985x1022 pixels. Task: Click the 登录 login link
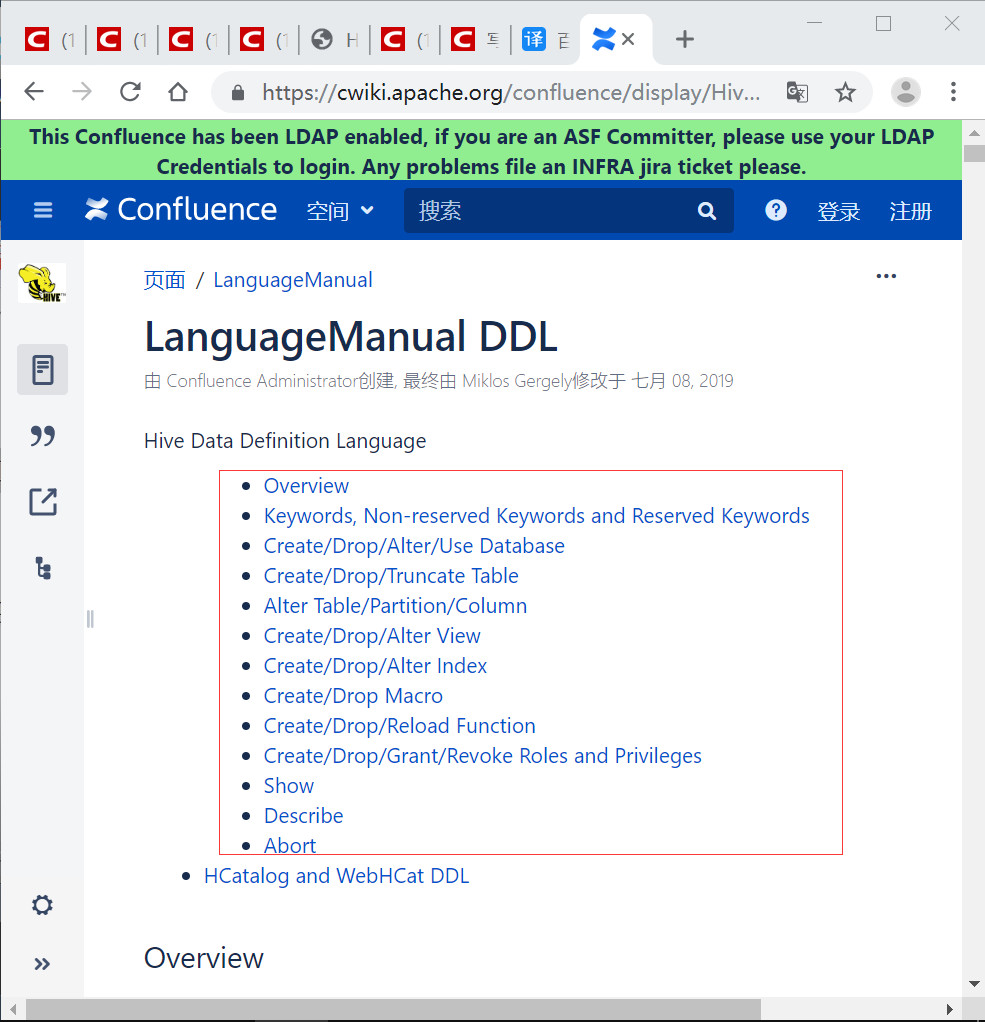click(838, 211)
